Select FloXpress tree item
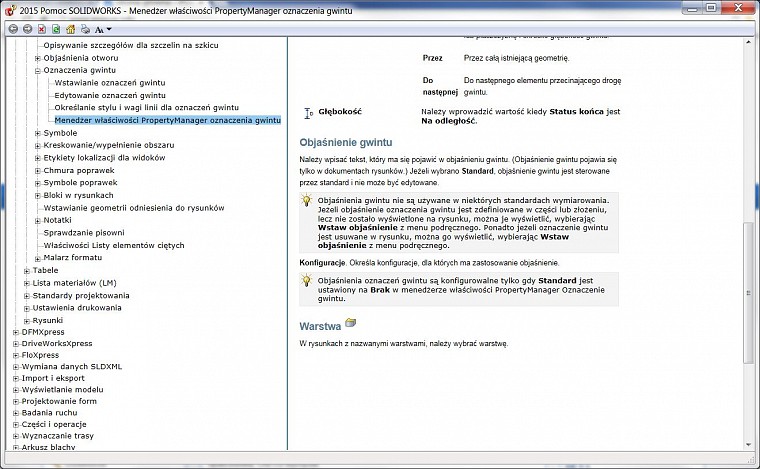This screenshot has width=760, height=469. pyautogui.click(x=40, y=355)
